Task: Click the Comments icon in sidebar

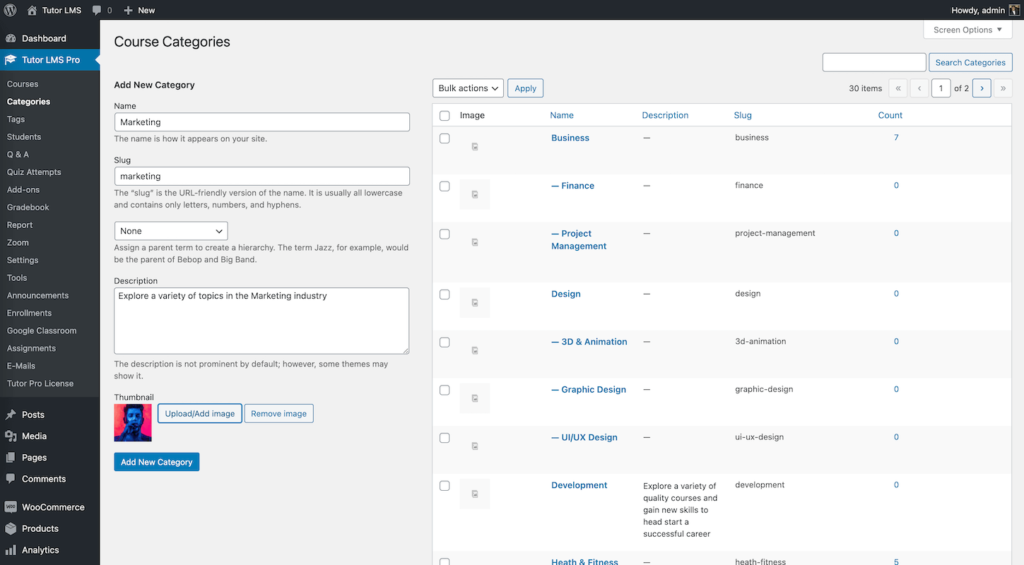Action: tap(10, 479)
